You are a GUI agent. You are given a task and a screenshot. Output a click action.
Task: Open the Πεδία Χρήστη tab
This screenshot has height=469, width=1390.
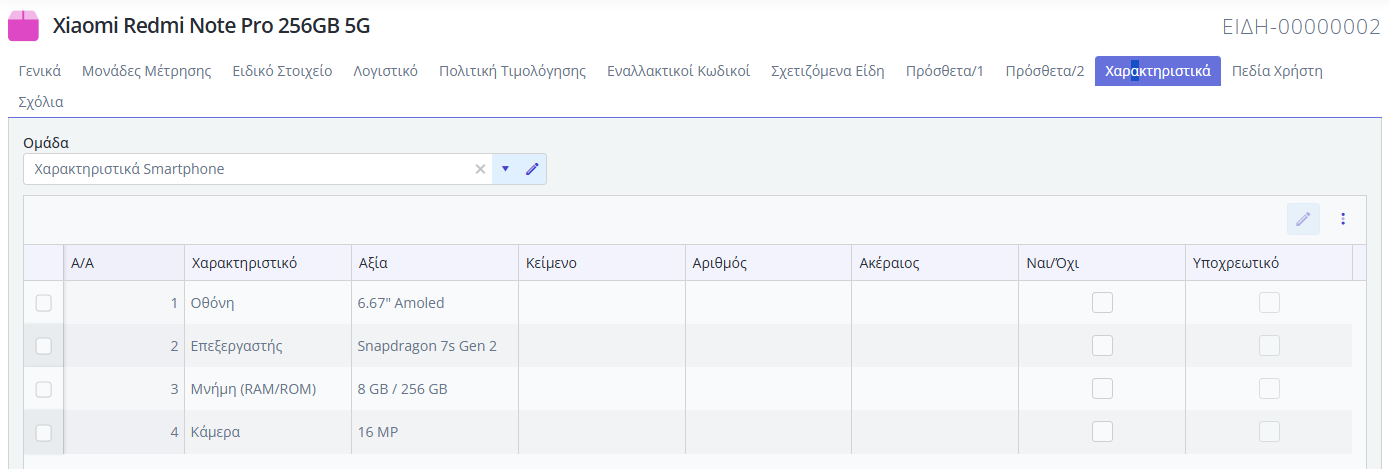coord(1277,71)
